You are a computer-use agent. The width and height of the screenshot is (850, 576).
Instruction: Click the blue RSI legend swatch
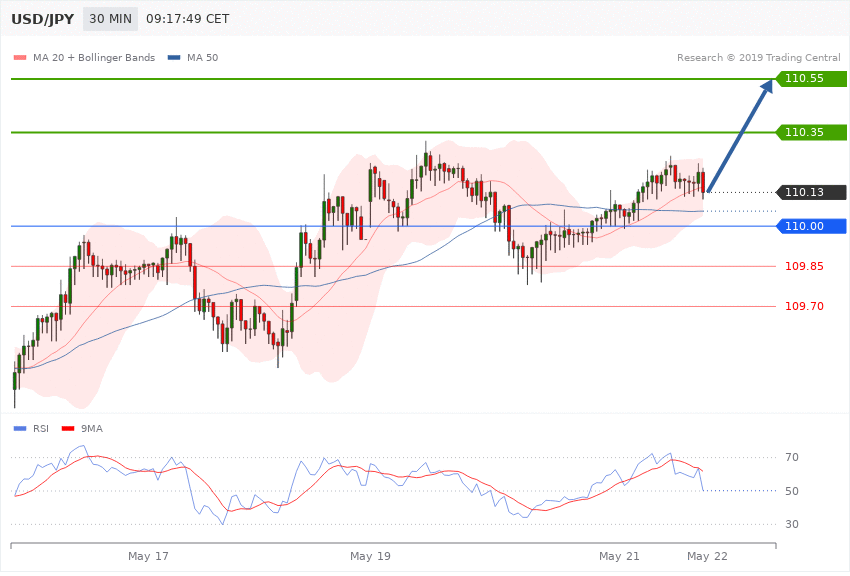[x=20, y=429]
